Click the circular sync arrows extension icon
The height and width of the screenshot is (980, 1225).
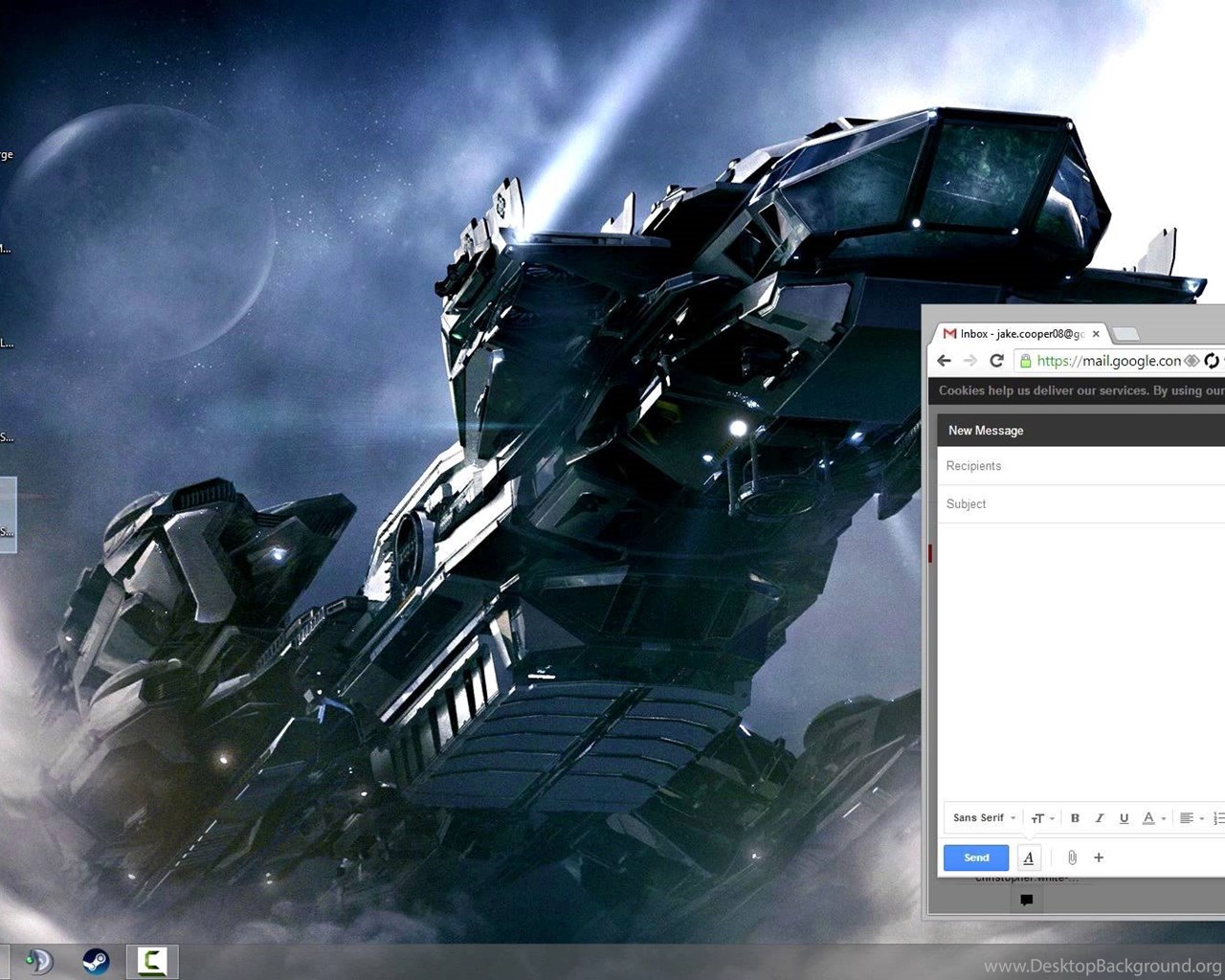(x=1212, y=361)
